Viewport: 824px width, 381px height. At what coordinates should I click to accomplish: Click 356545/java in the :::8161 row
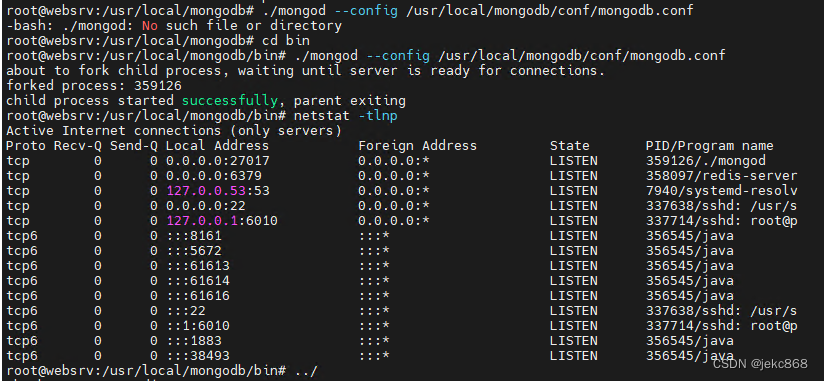[x=689, y=235]
